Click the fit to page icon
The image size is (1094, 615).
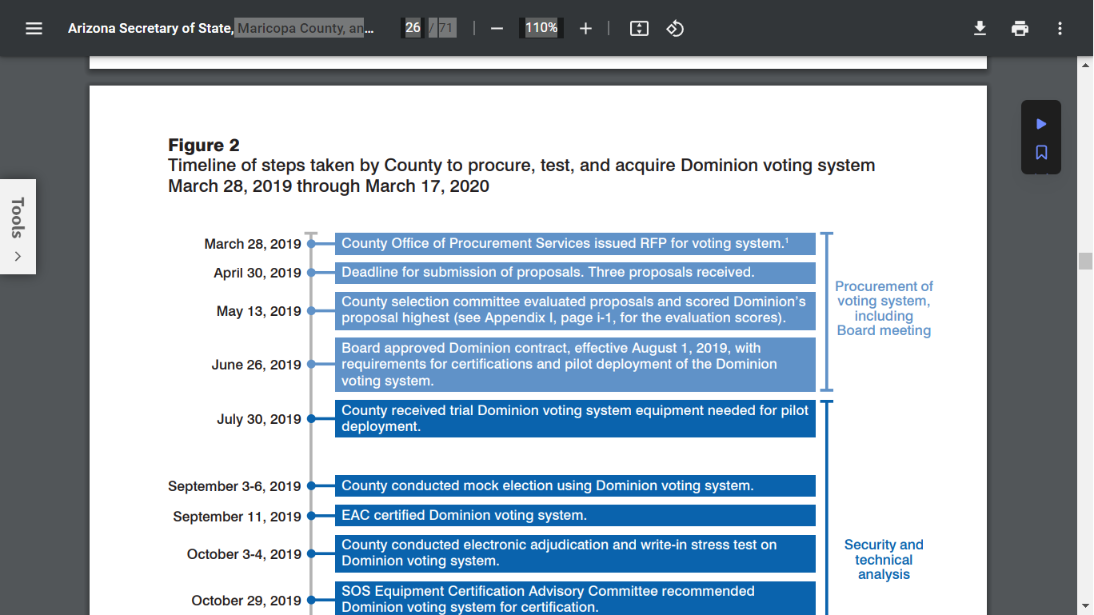point(639,29)
